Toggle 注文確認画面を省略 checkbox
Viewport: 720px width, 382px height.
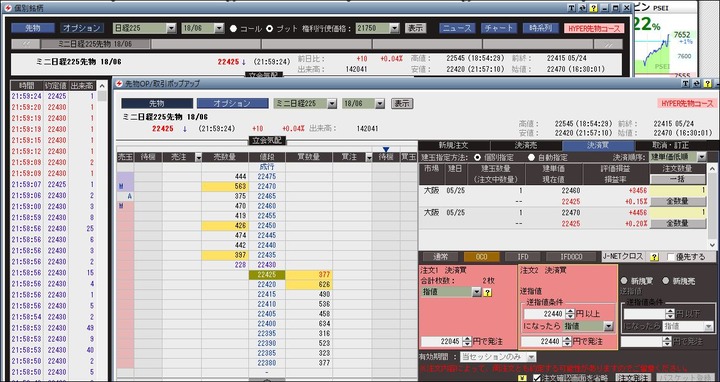[536, 378]
